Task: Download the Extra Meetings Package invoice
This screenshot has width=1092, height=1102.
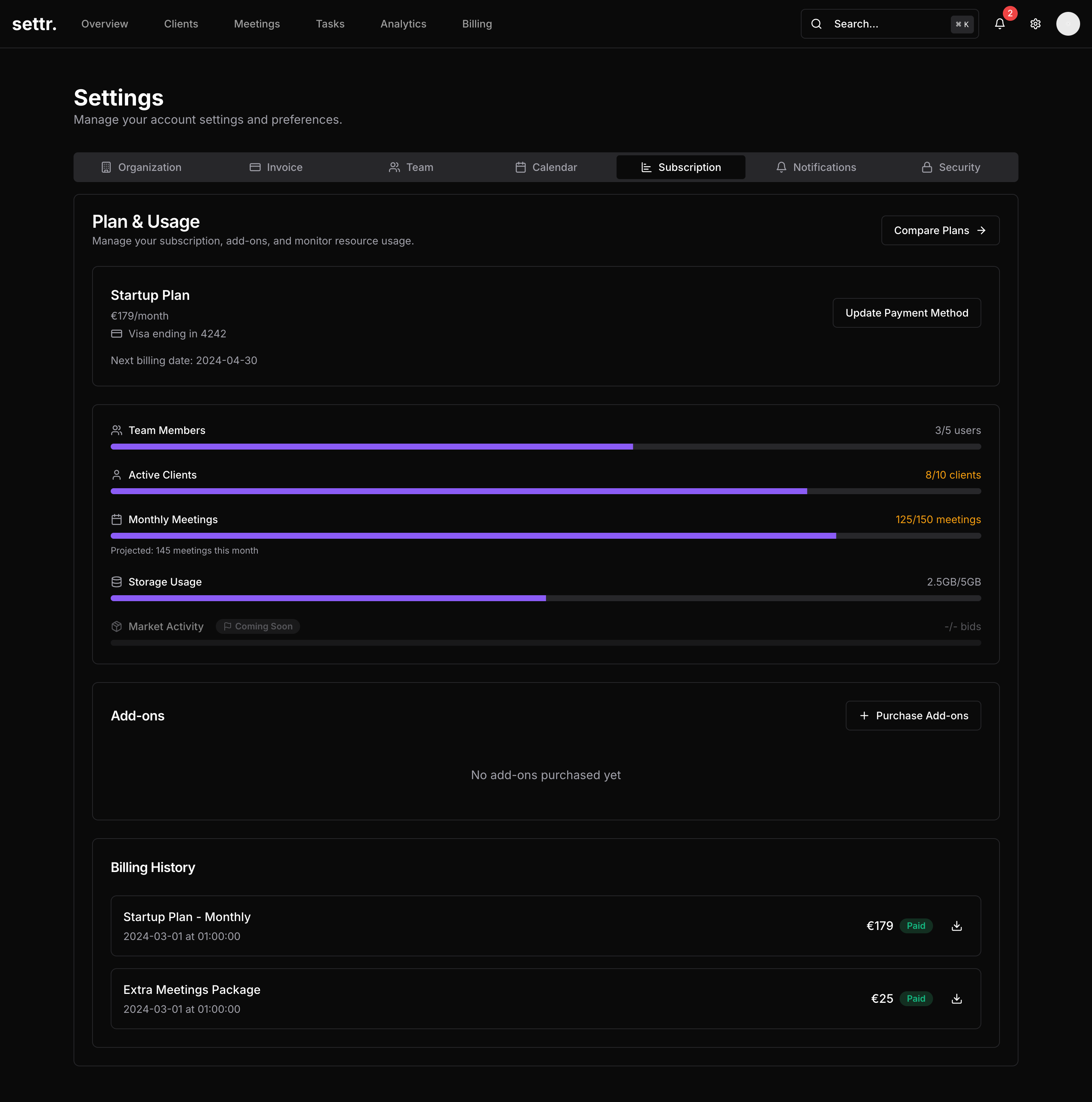Action: (956, 999)
